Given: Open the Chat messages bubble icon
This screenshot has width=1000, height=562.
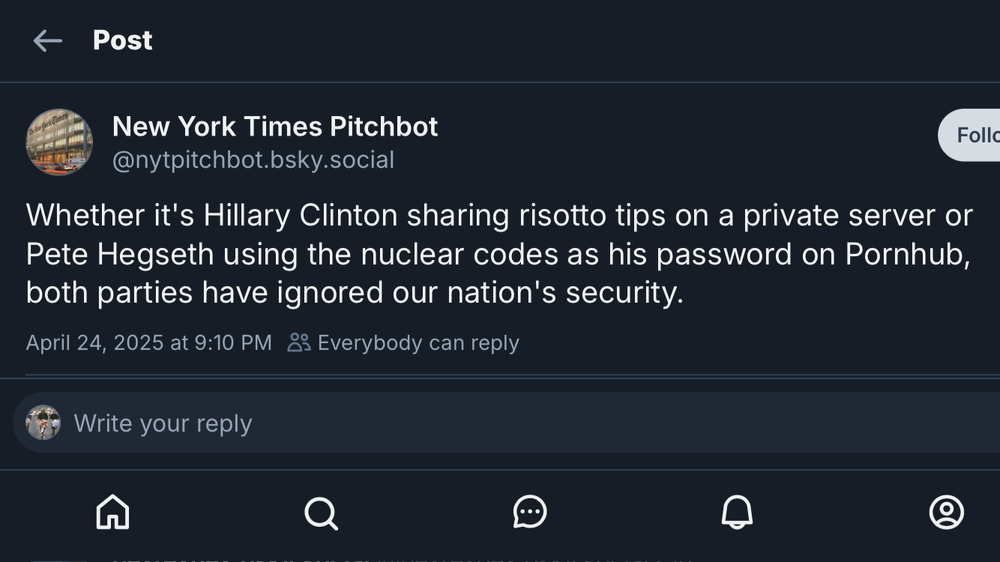Looking at the screenshot, I should pos(529,512).
